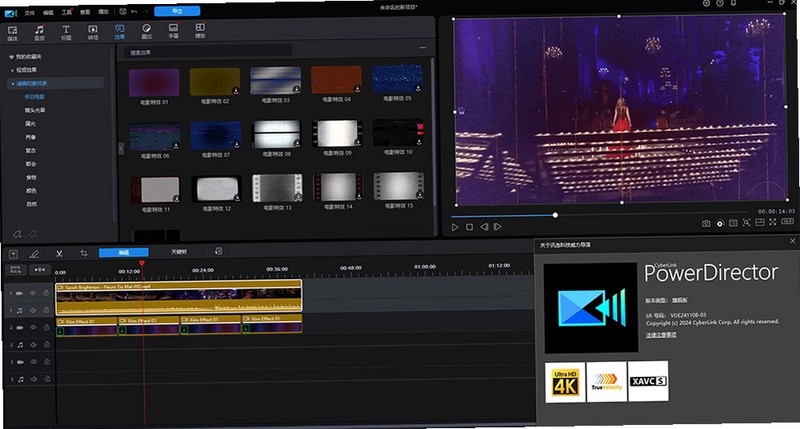
Task: Click the add tag icon under category list
Action: click(17, 234)
